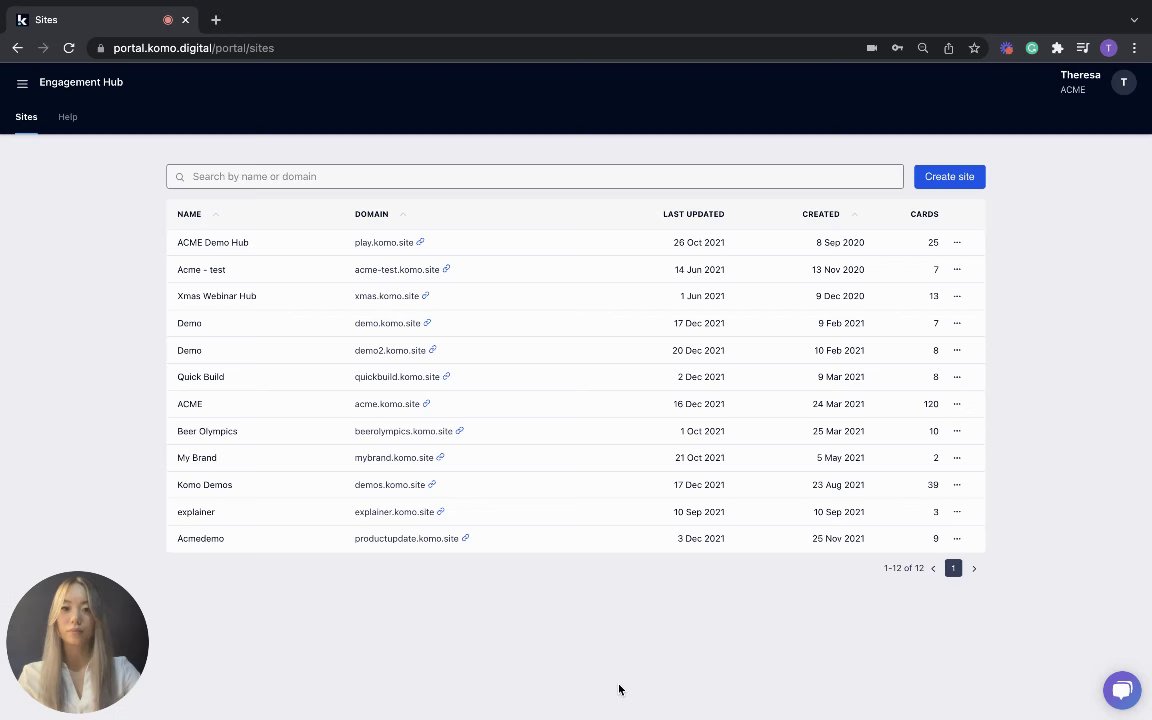
Task: Bookmark this page with the star
Action: 974,48
